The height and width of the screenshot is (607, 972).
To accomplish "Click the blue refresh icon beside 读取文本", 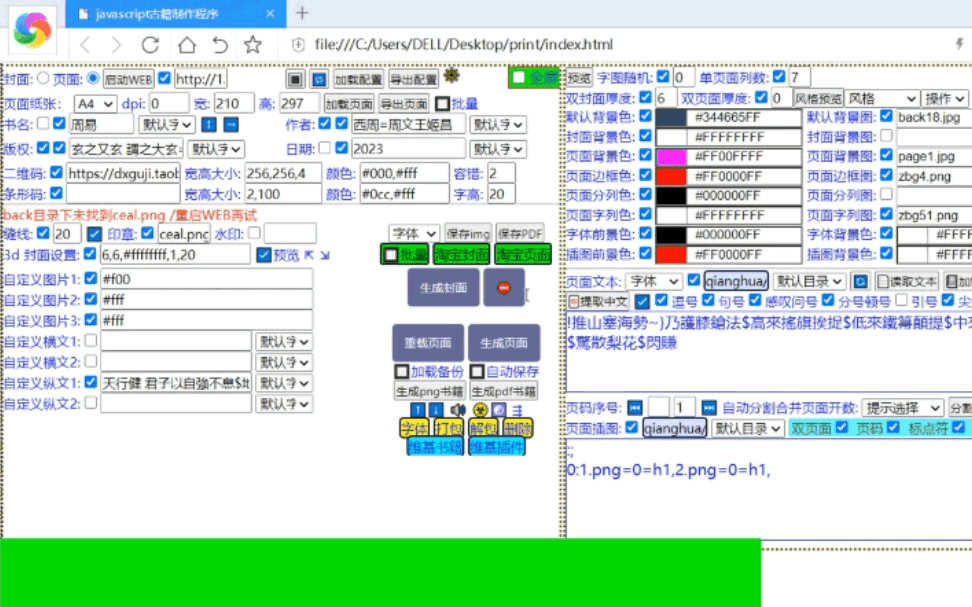I will 859,282.
